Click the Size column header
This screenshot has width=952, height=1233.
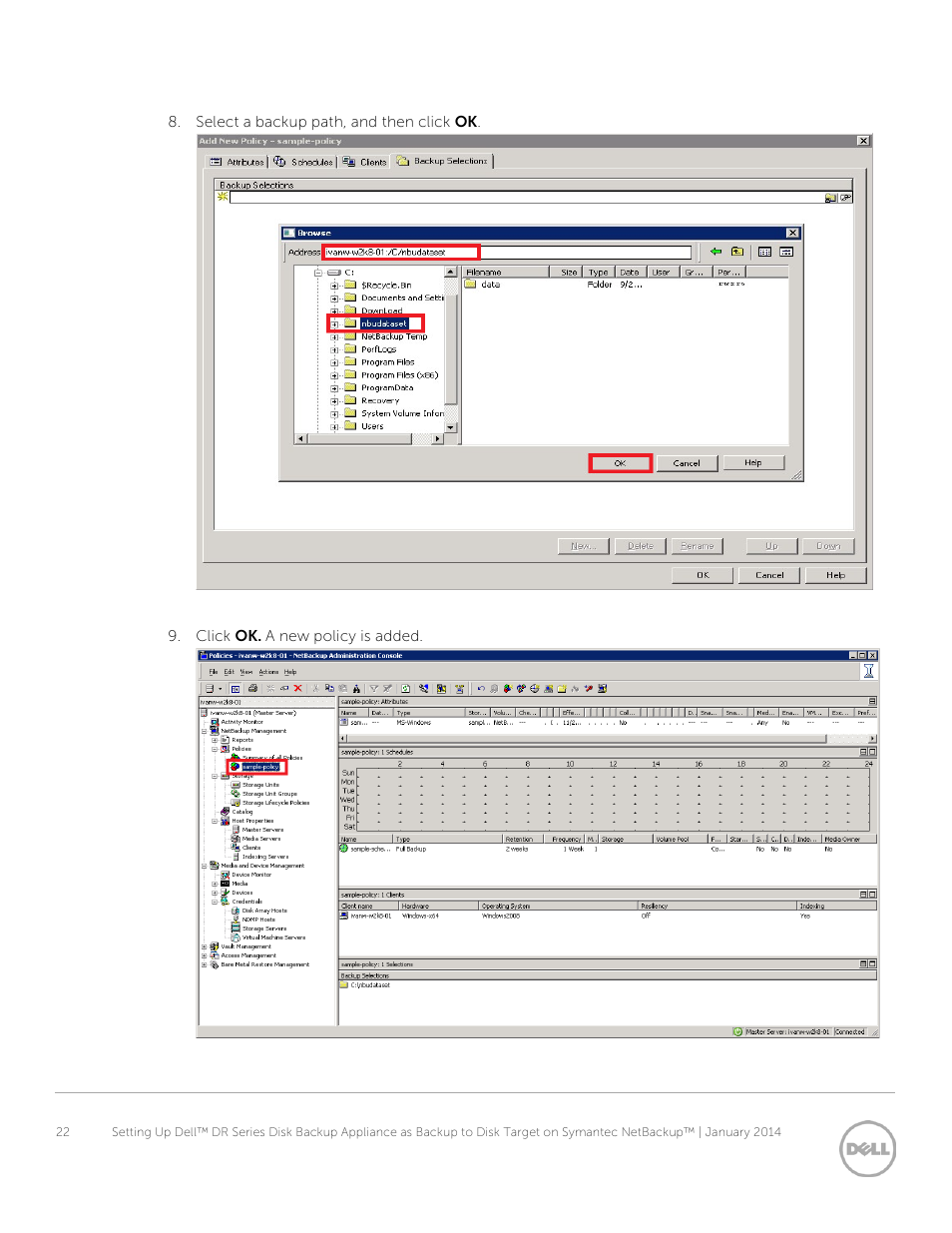click(x=566, y=272)
